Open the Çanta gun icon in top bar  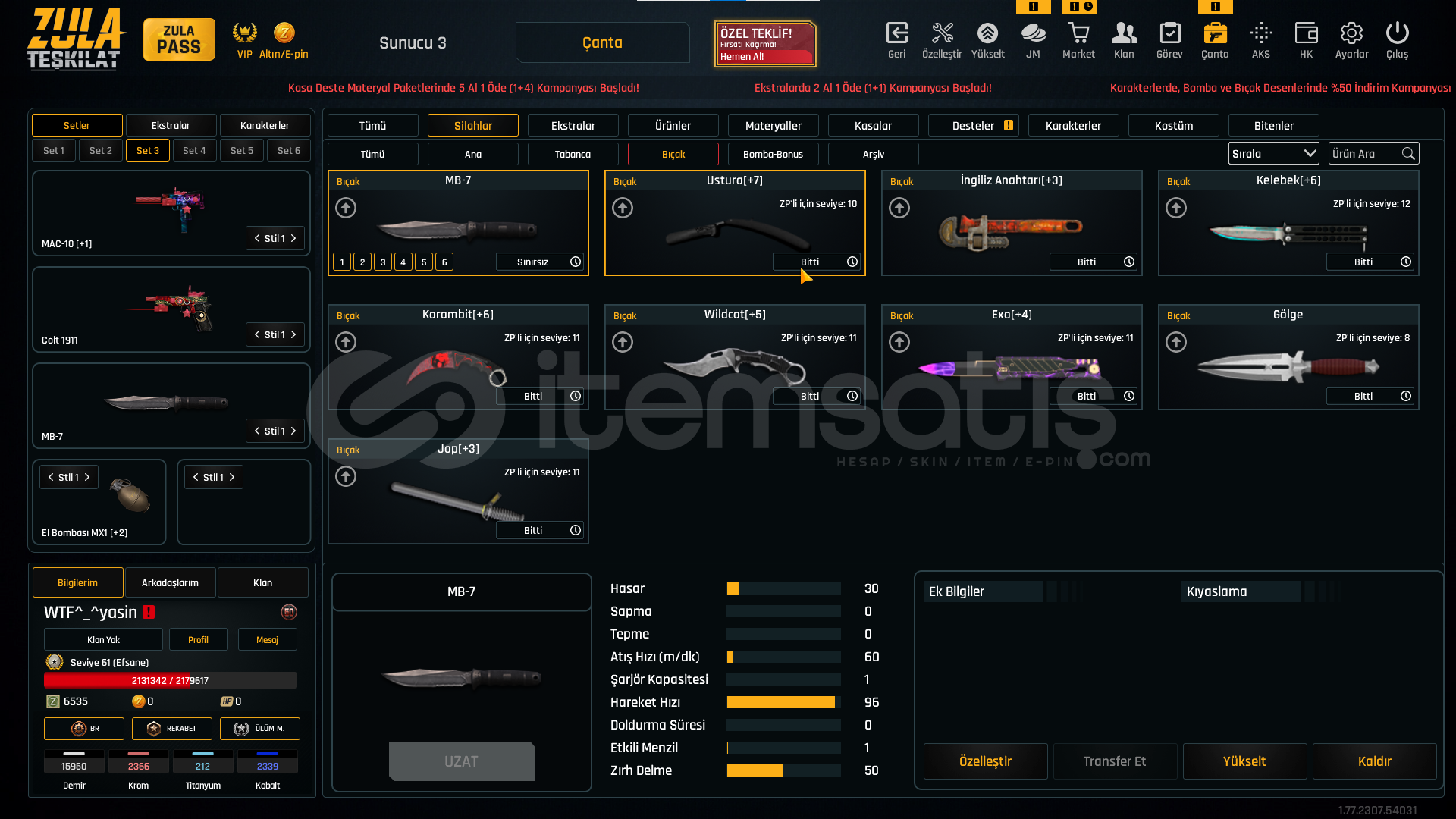(x=1215, y=33)
